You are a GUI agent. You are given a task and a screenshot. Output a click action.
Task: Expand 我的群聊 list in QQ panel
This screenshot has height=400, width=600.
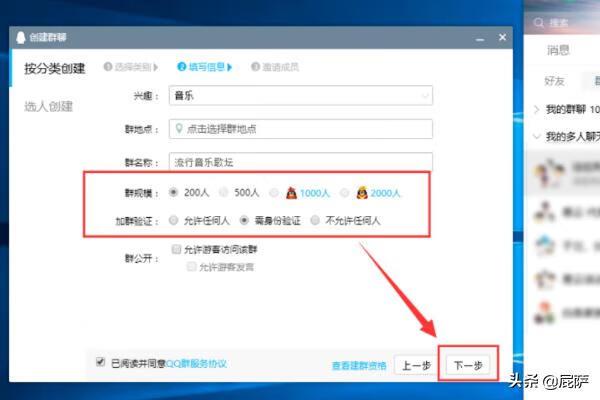coord(536,109)
